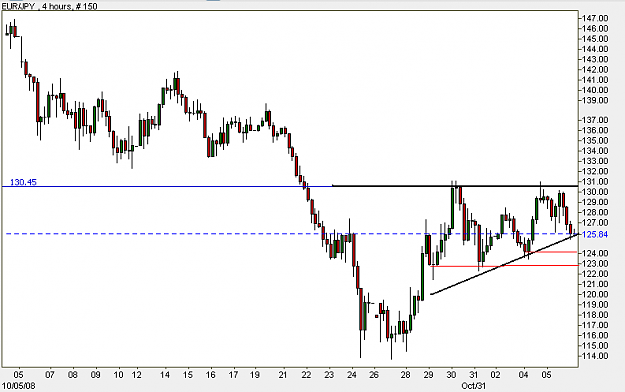Click date label 24 on time axis
The width and height of the screenshot is (625, 392).
click(352, 375)
